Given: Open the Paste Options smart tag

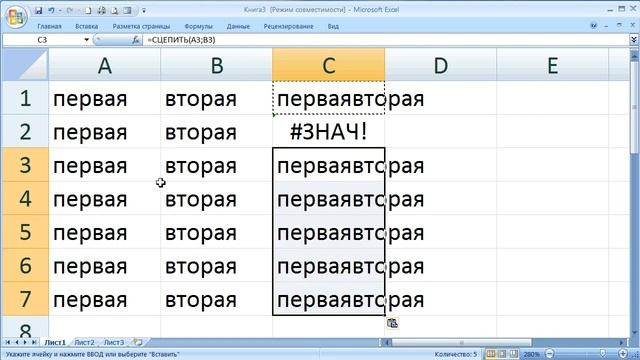Looking at the screenshot, I should coord(392,323).
